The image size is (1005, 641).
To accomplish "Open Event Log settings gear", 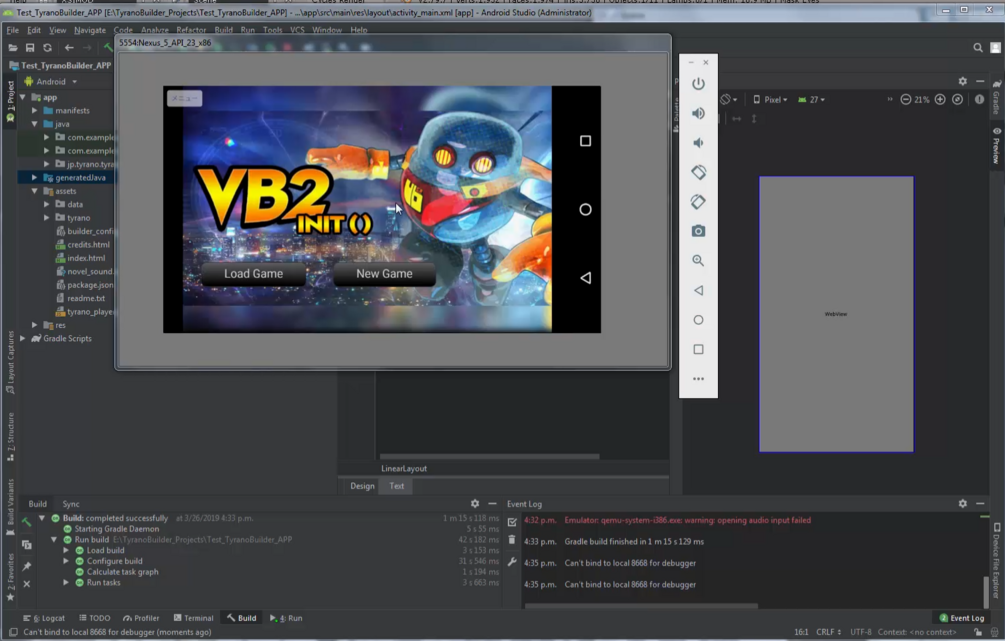I will pyautogui.click(x=962, y=504).
